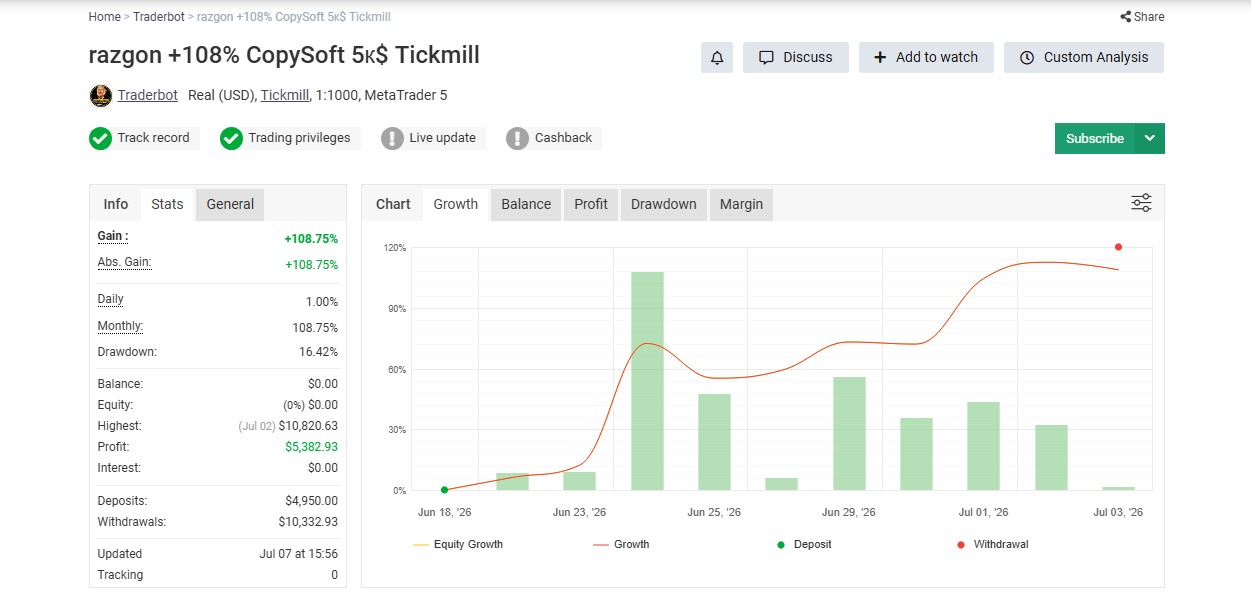This screenshot has height=601, width=1251.
Task: Select the Drawdown chart tab
Action: coord(664,204)
